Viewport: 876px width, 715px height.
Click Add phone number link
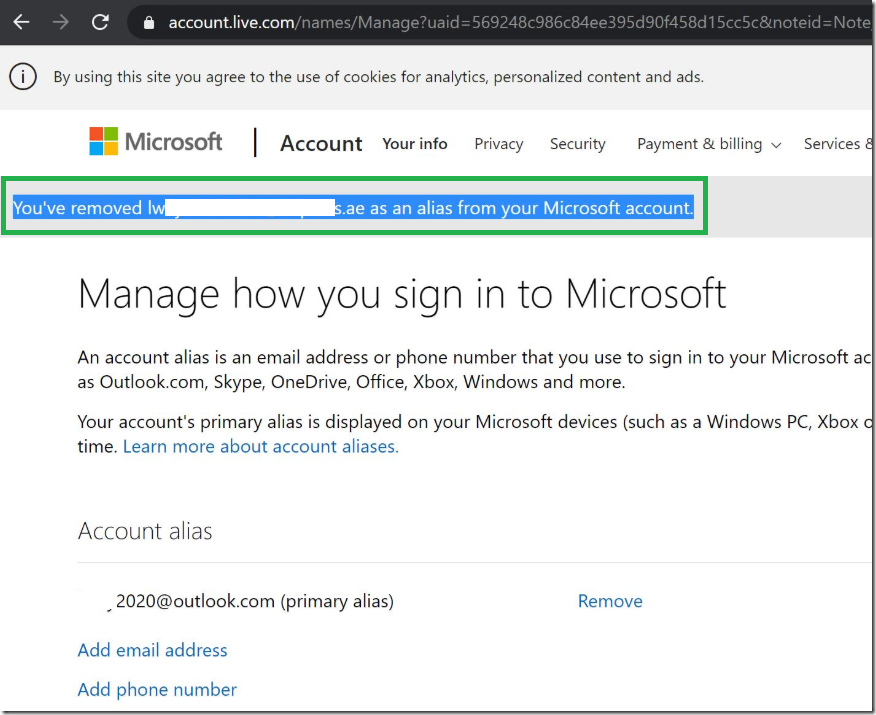157,690
